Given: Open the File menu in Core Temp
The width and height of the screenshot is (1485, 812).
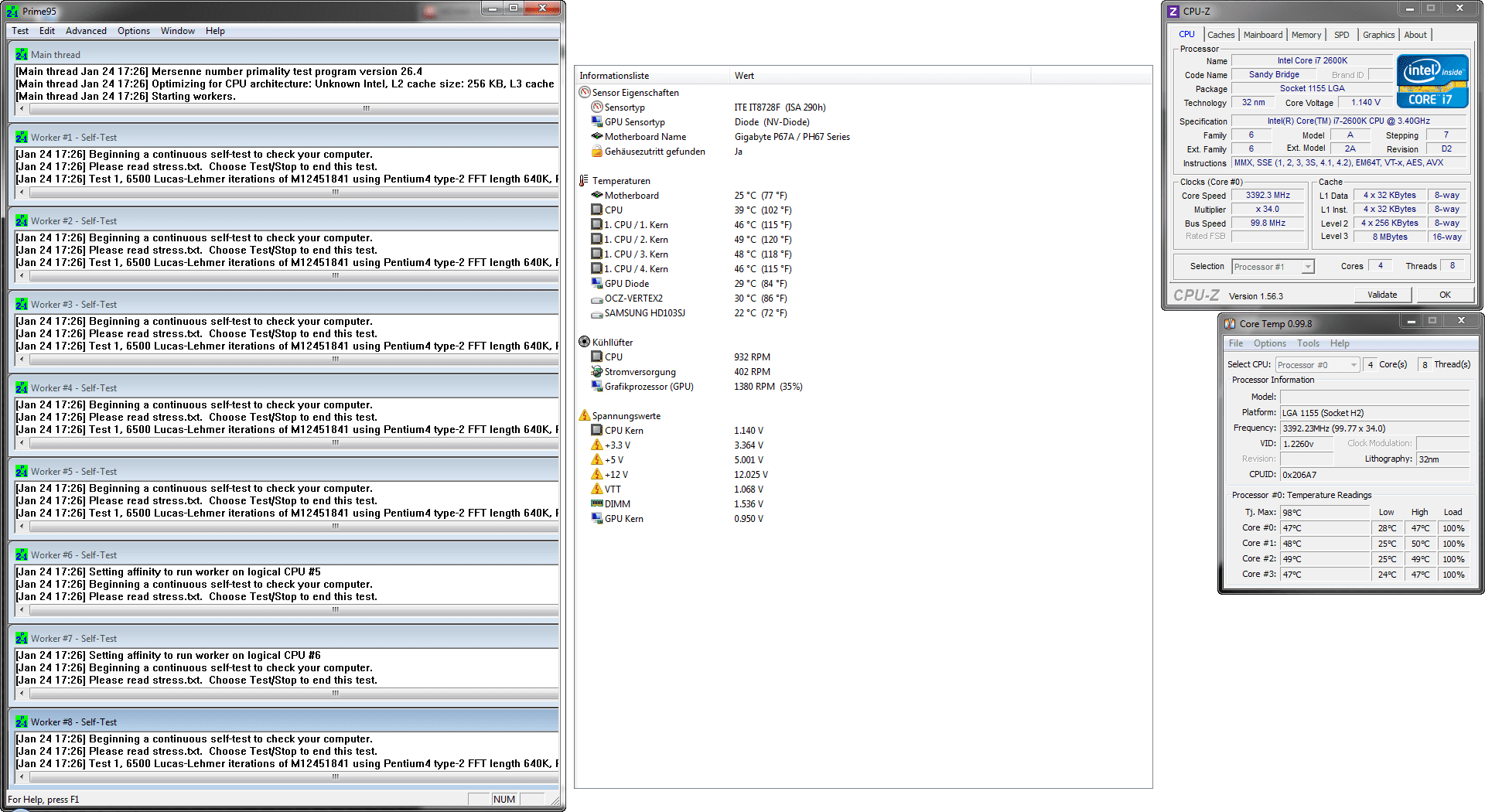Looking at the screenshot, I should pyautogui.click(x=1236, y=343).
